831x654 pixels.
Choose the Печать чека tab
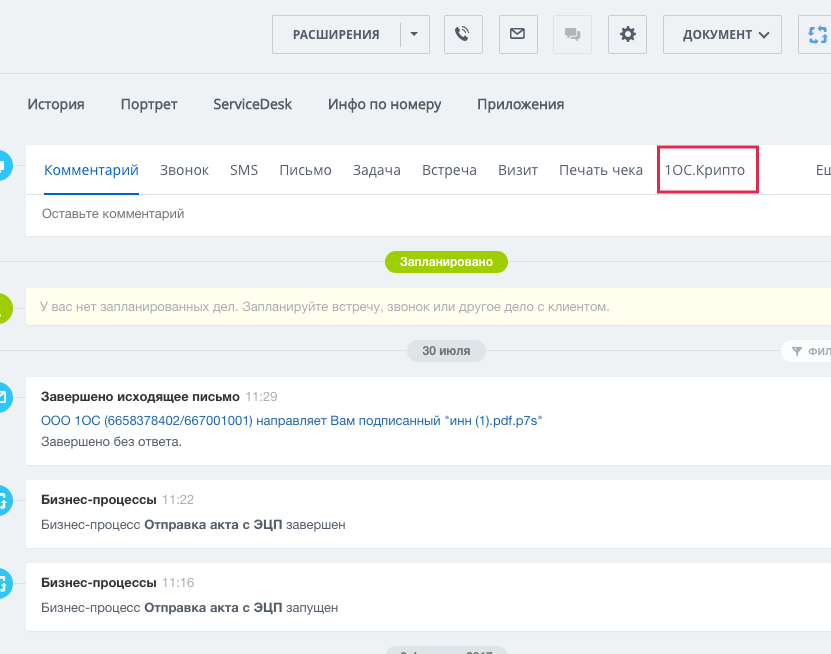coord(600,170)
